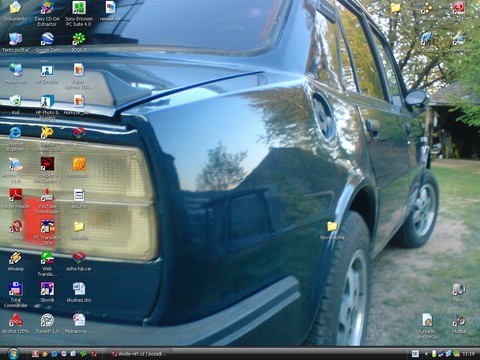The image size is (480, 360).
Task: Launch the Opera browser icon
Action: [15, 230]
